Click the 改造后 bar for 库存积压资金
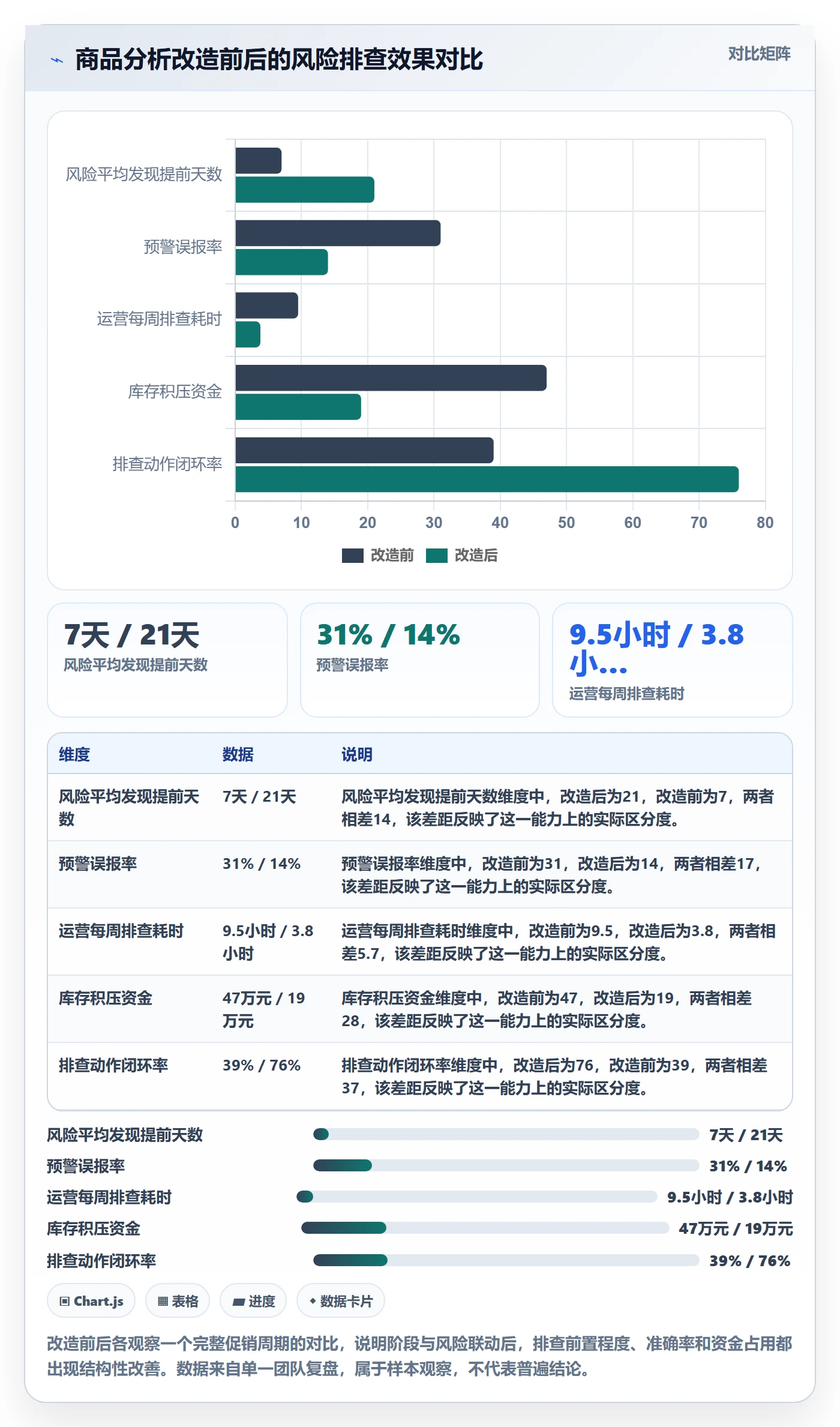840x1427 pixels. pos(298,407)
